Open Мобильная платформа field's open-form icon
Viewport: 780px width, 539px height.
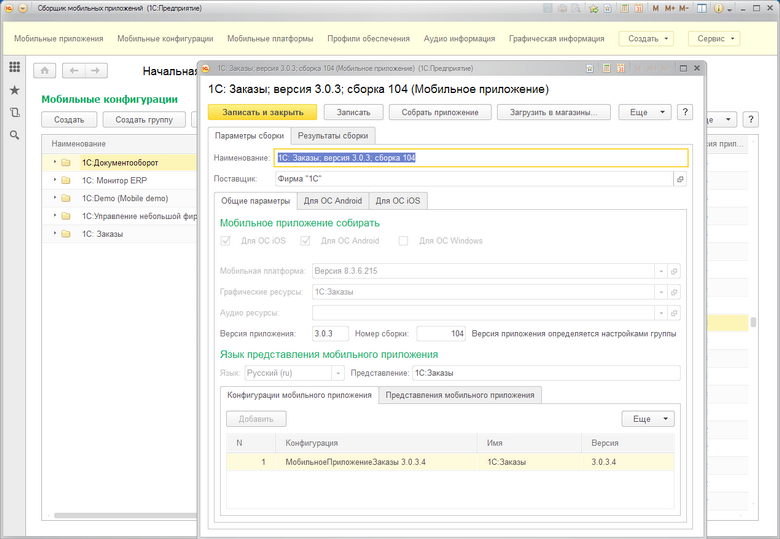coord(674,271)
